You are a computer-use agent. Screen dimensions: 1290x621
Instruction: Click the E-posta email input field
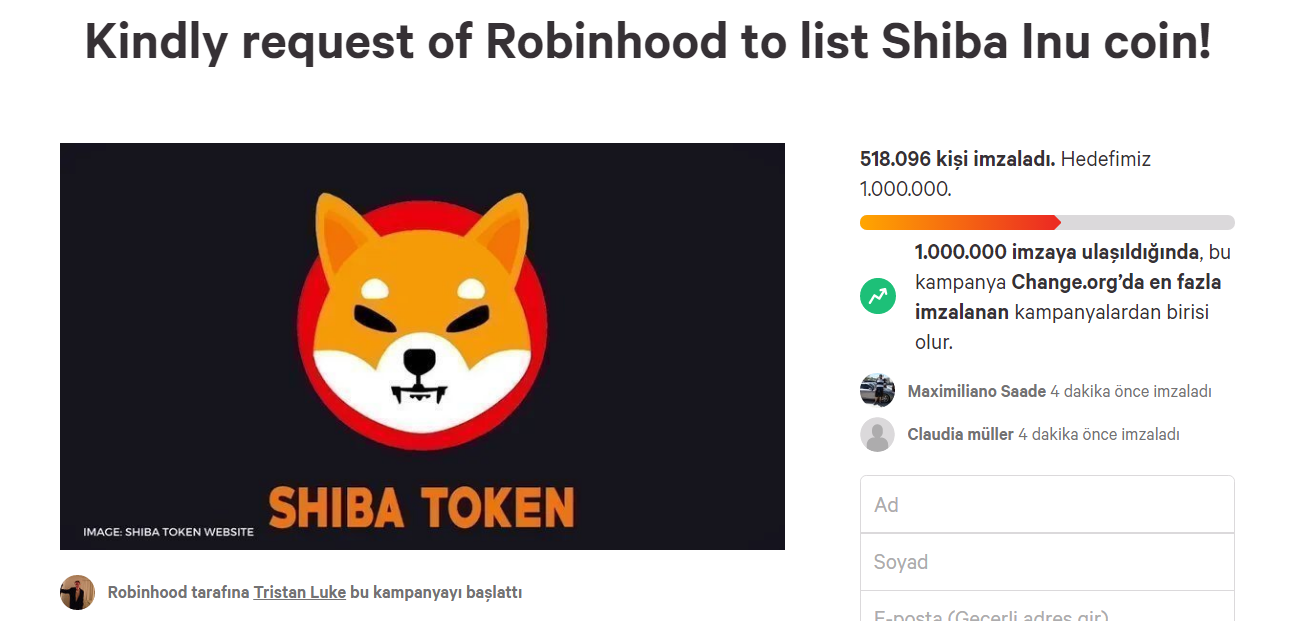pos(1047,612)
